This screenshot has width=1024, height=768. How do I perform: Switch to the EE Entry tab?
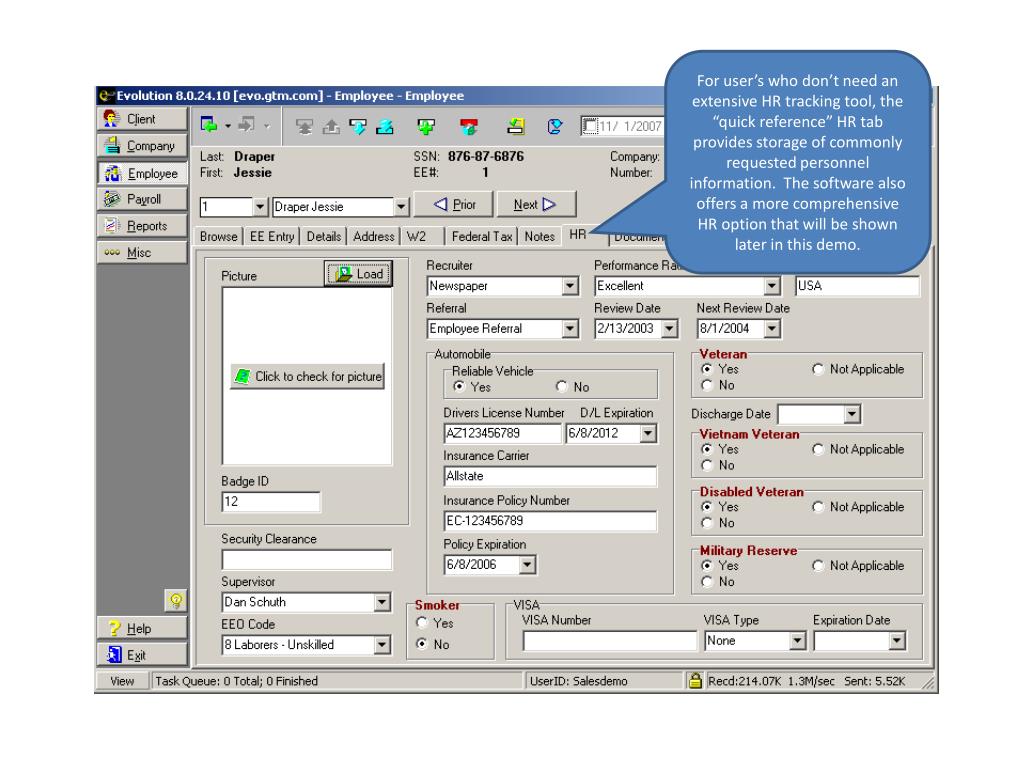click(x=272, y=236)
